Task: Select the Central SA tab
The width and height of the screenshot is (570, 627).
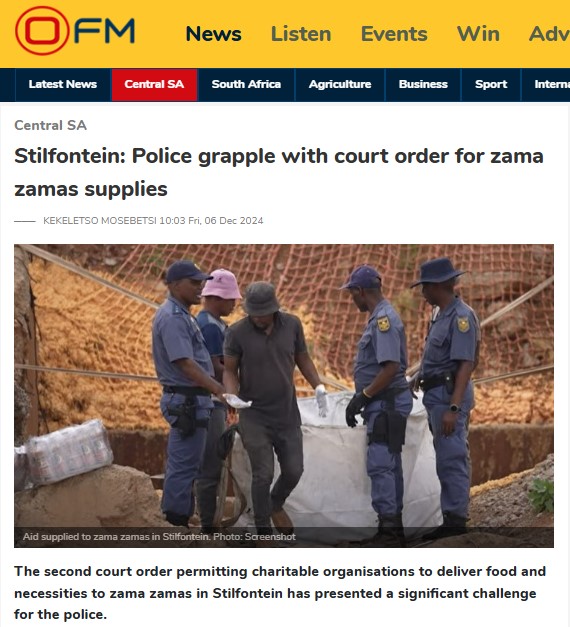Action: pyautogui.click(x=154, y=84)
